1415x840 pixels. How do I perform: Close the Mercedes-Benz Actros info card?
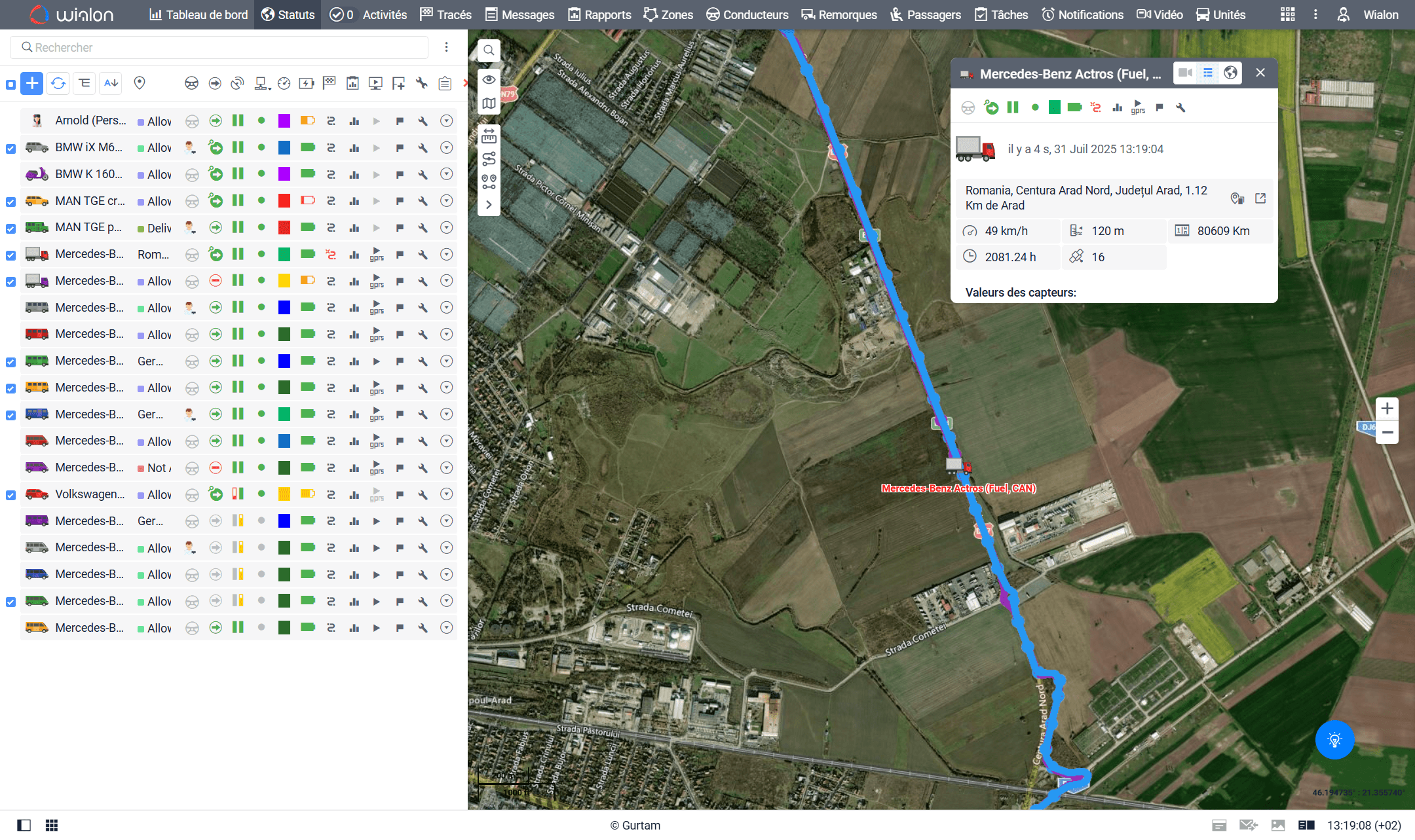tap(1260, 73)
